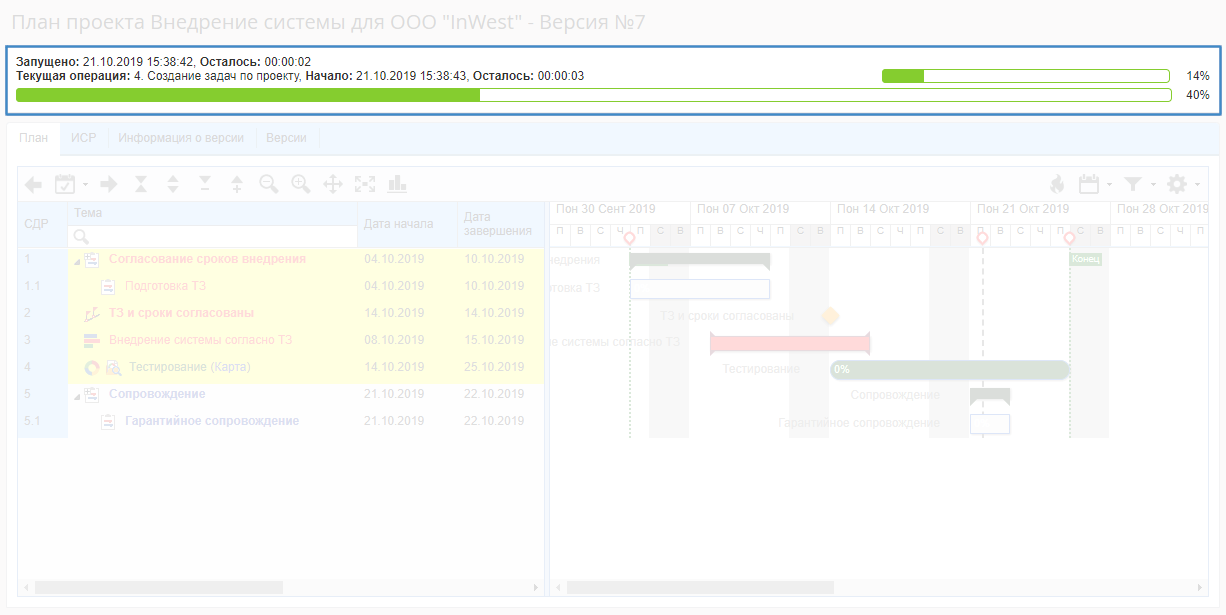
Task: Click the calendar checkmark icon in the toolbar
Action: pyautogui.click(x=65, y=184)
